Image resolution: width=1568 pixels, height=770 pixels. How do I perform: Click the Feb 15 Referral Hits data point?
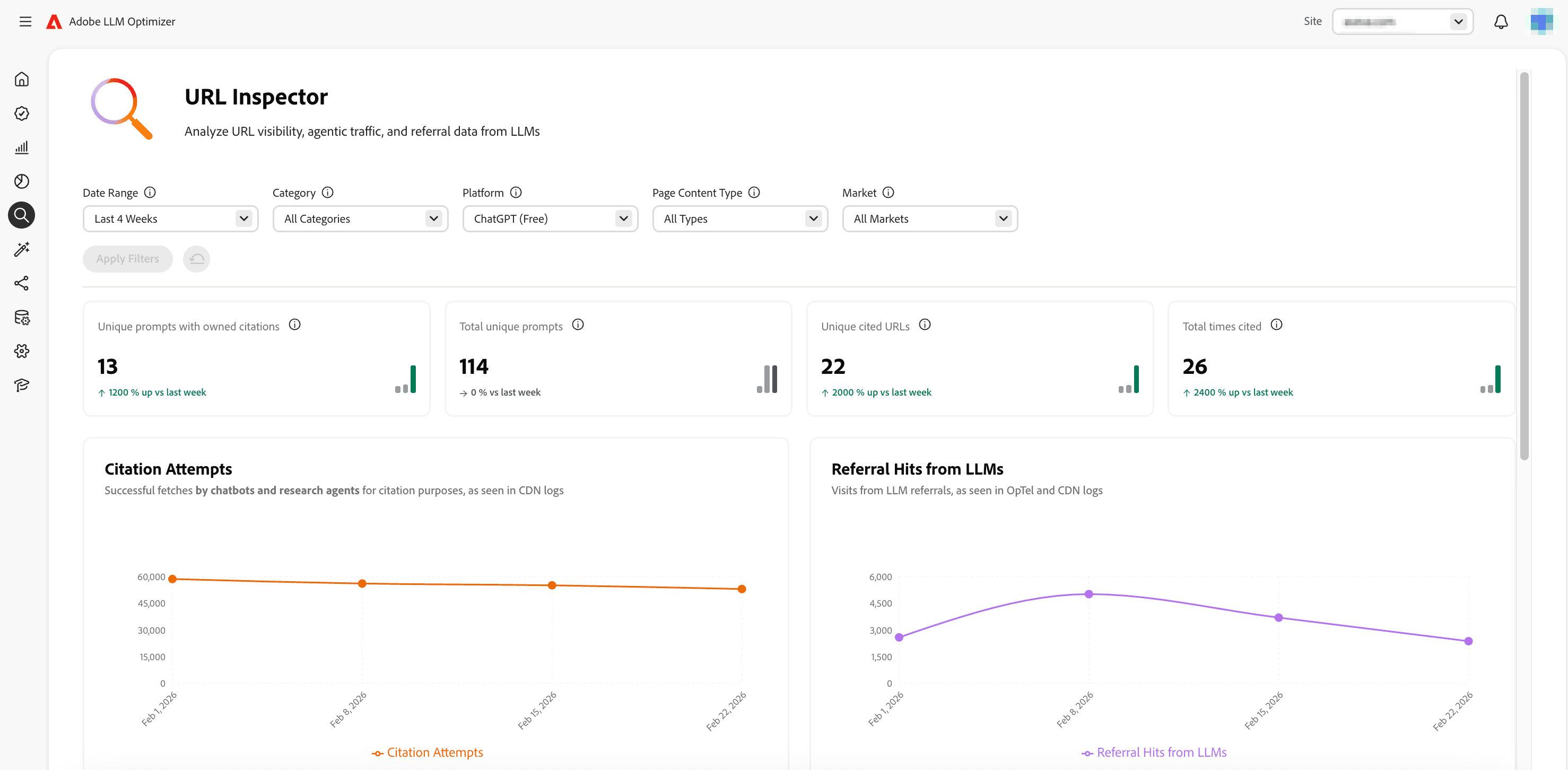click(1279, 618)
